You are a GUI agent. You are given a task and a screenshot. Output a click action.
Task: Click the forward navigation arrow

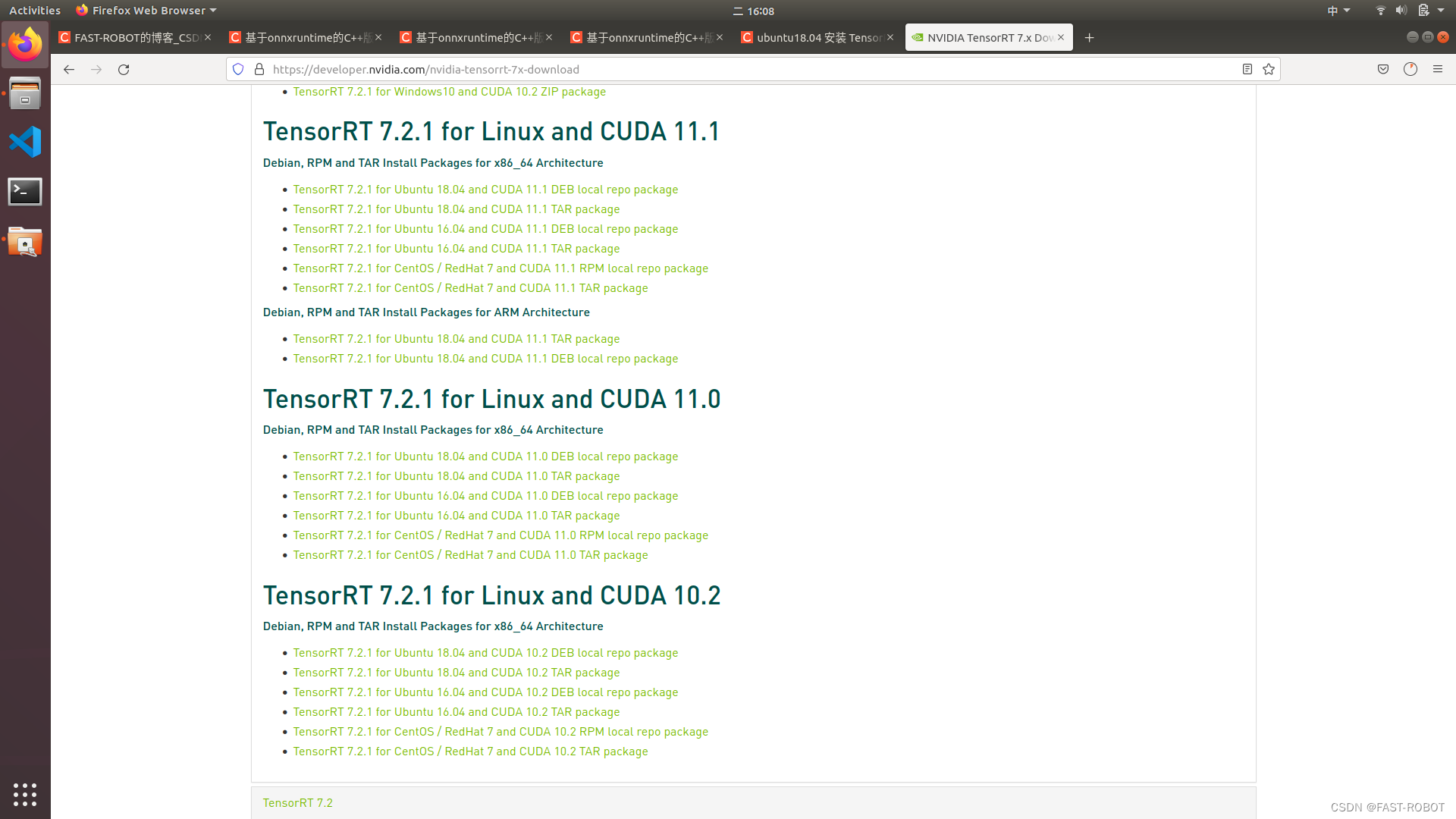96,69
